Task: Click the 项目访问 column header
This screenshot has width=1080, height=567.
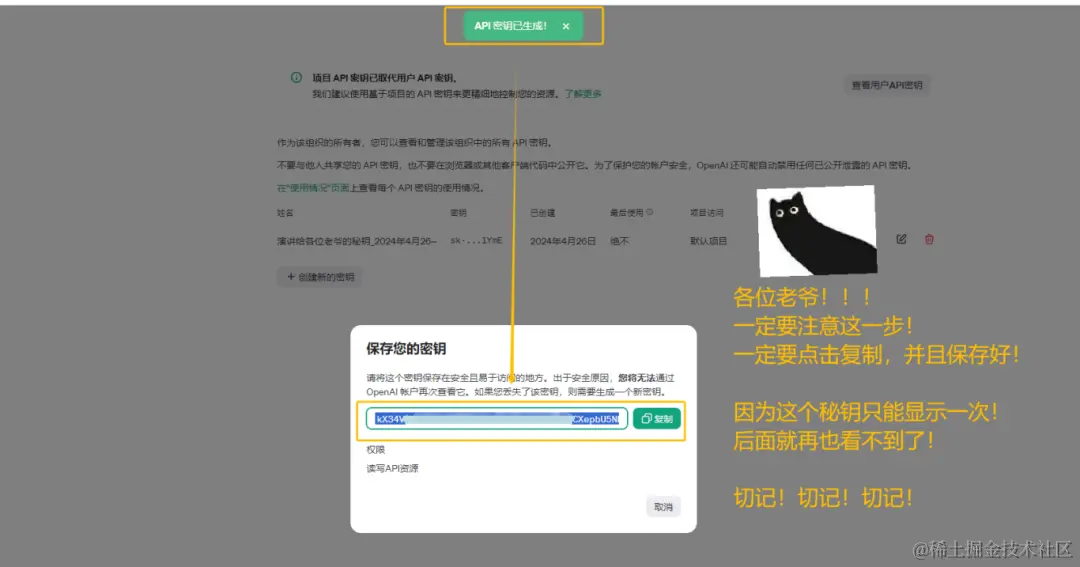Action: pos(707,213)
